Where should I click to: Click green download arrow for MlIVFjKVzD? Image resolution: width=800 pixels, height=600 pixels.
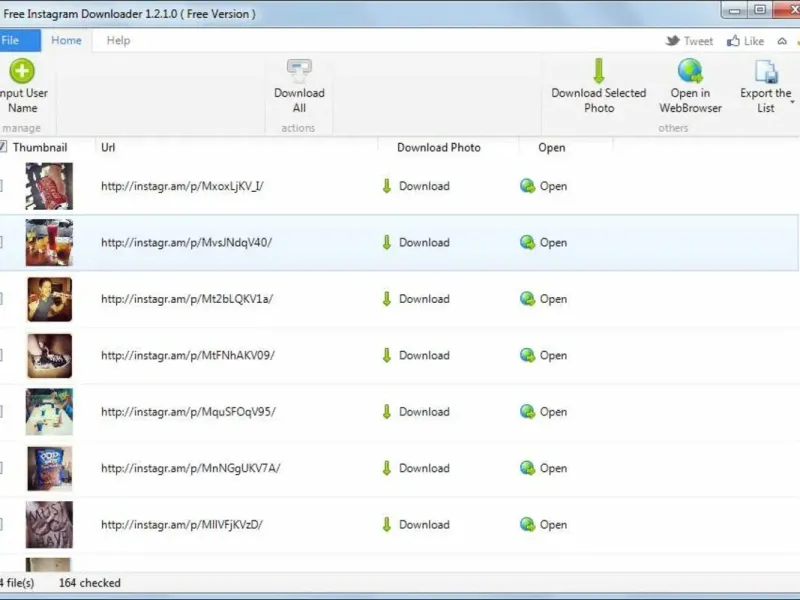point(387,524)
